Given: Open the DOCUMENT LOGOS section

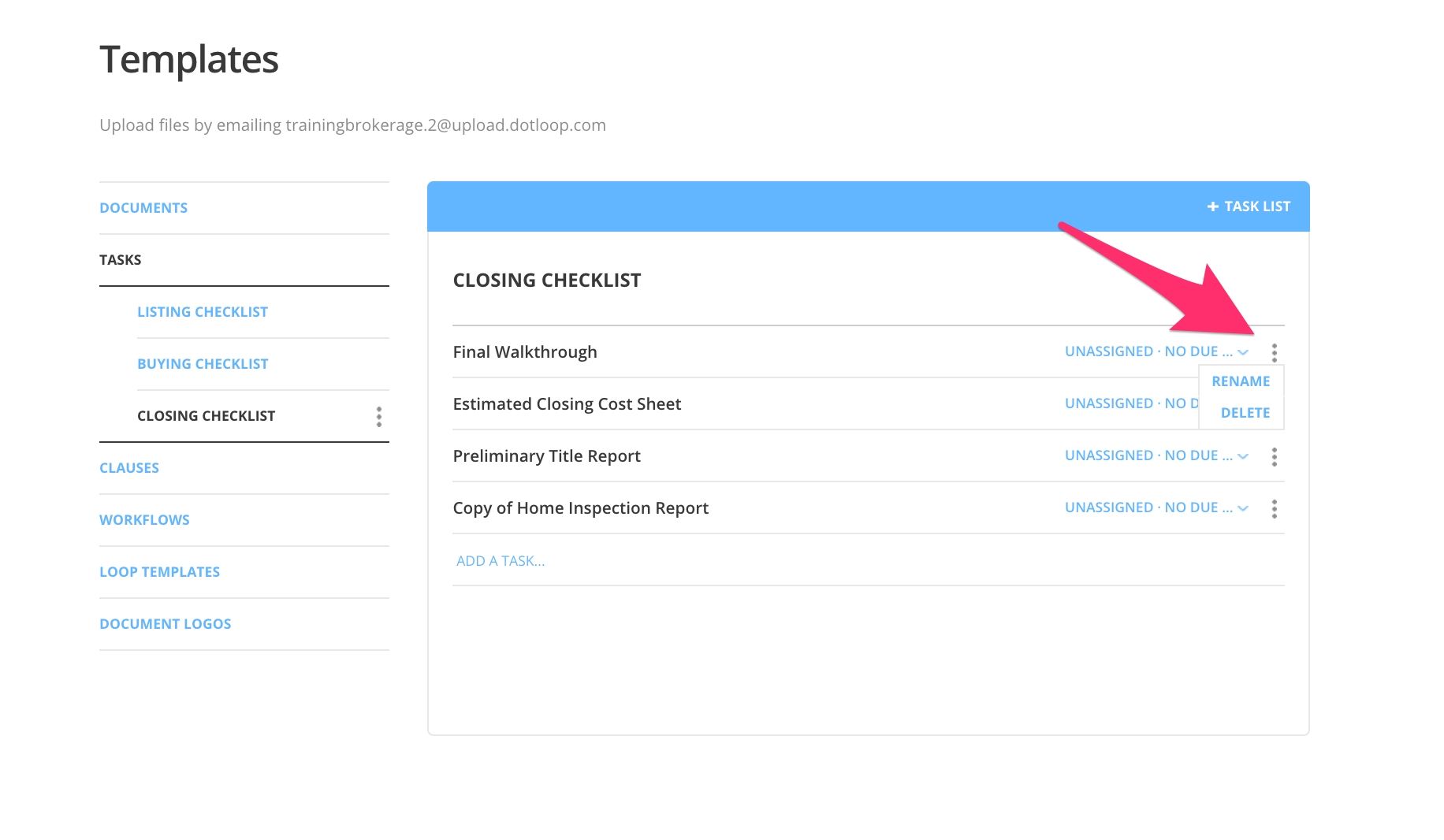Looking at the screenshot, I should point(165,623).
